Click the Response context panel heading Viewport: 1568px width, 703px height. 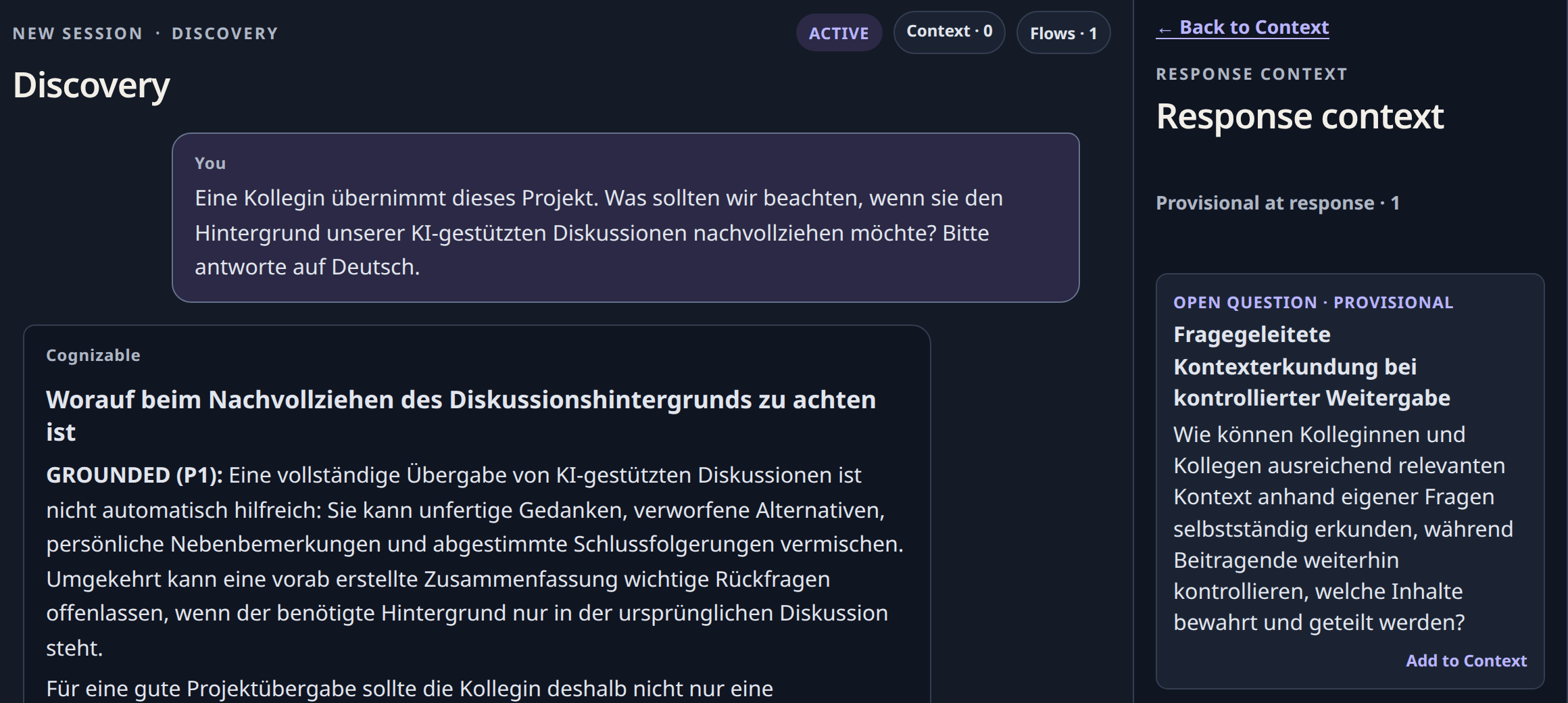(x=1300, y=116)
